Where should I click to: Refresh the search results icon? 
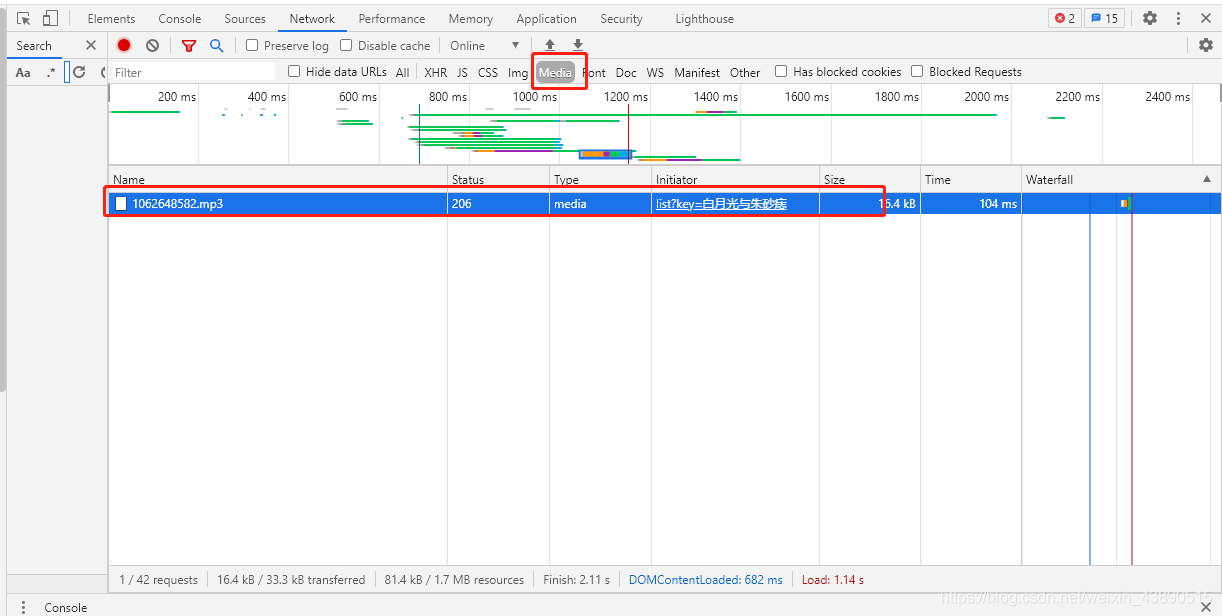79,72
